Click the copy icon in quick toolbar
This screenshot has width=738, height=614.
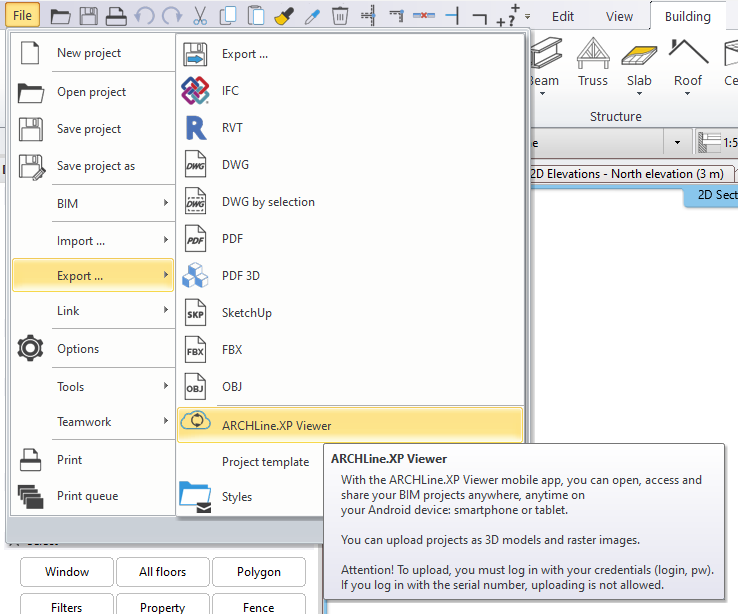coord(228,16)
